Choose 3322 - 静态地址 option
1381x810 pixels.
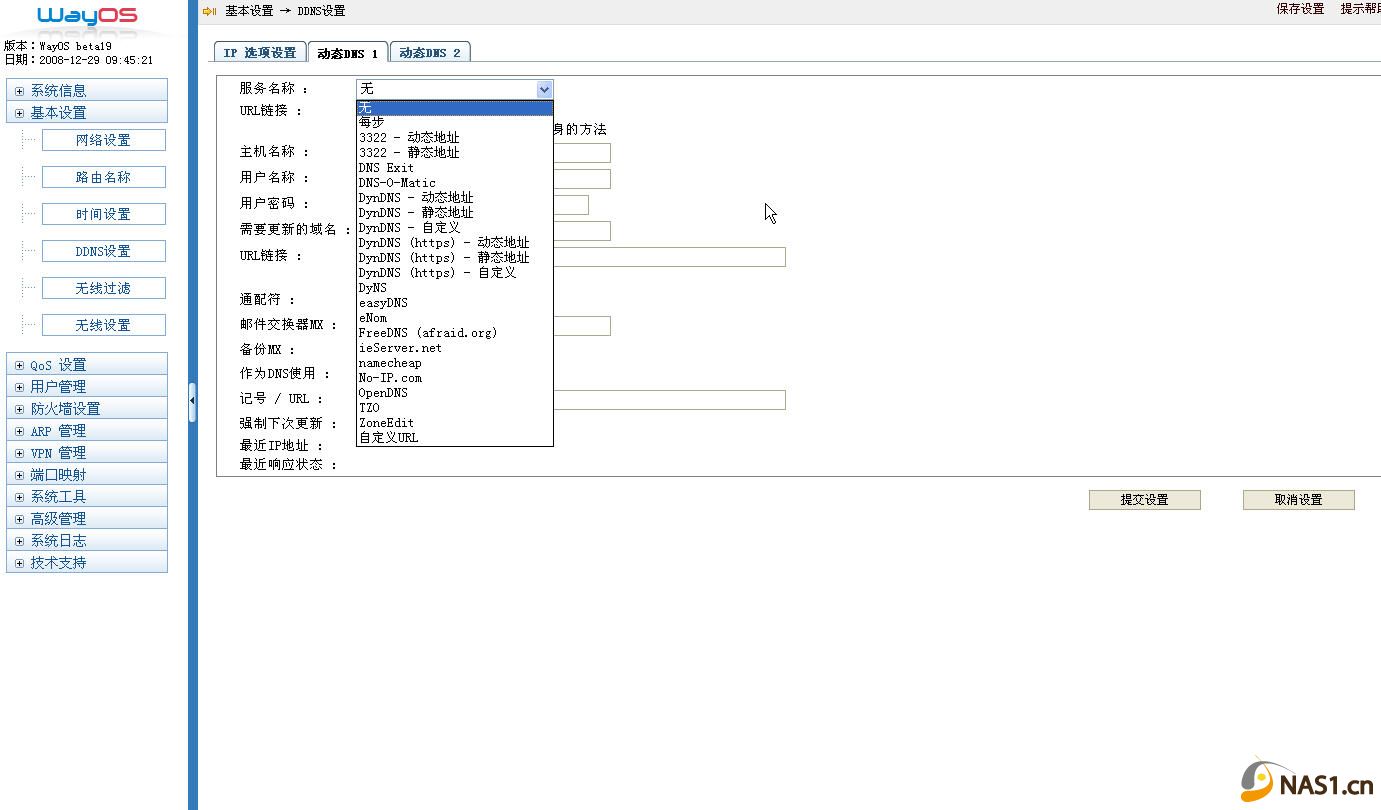click(x=455, y=152)
